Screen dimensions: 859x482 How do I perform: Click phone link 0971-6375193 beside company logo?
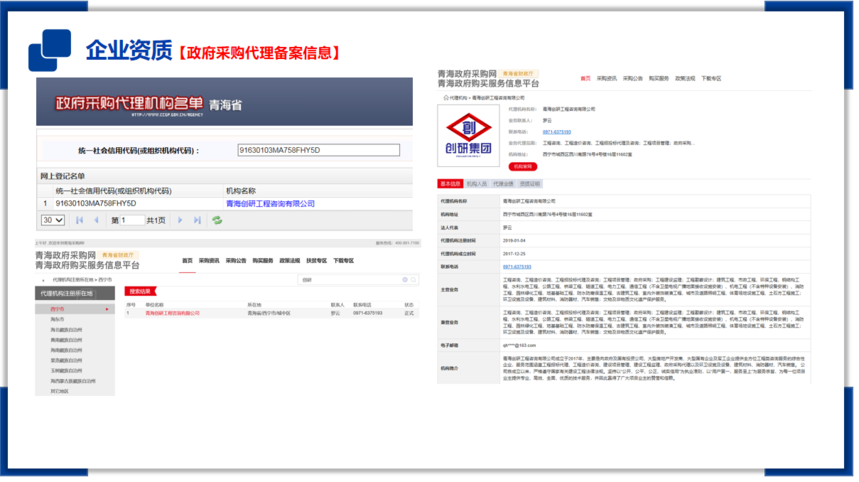(557, 132)
